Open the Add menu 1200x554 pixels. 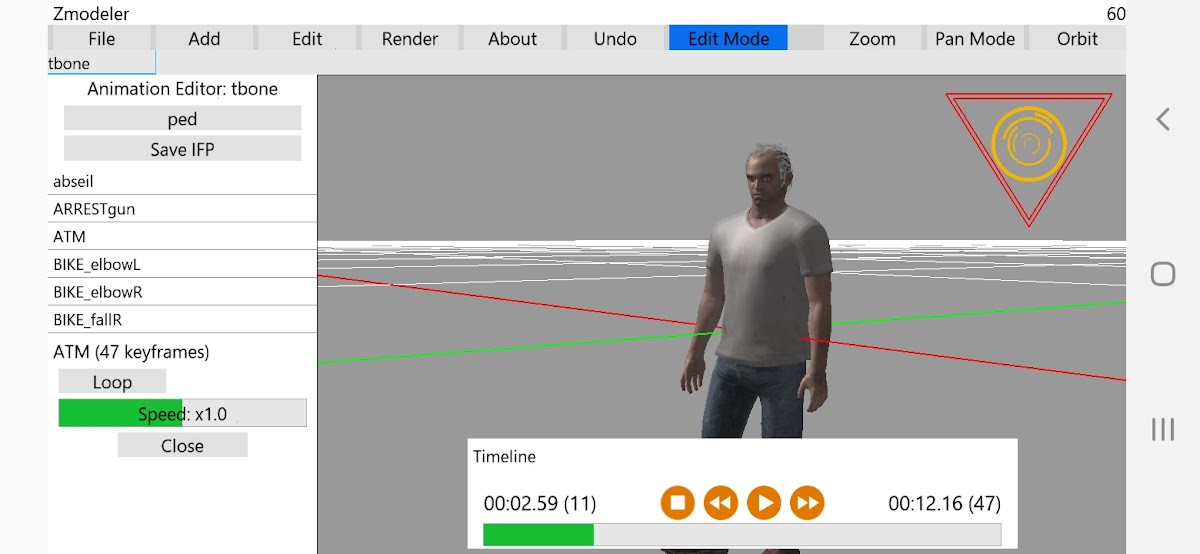point(204,39)
